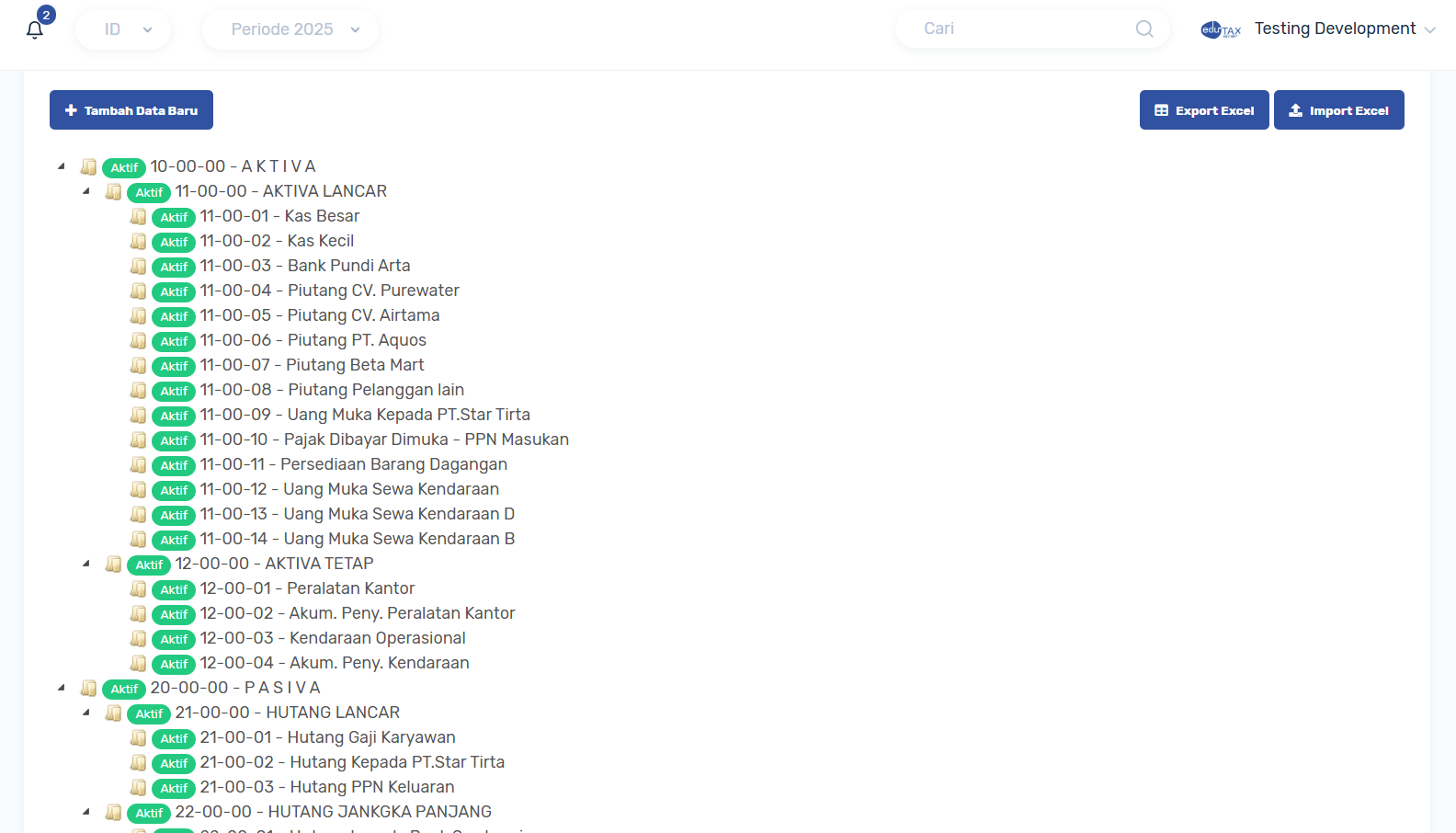Collapse the 20-00-00 PASIVA tree node
Image resolution: width=1456 pixels, height=833 pixels.
[x=62, y=688]
